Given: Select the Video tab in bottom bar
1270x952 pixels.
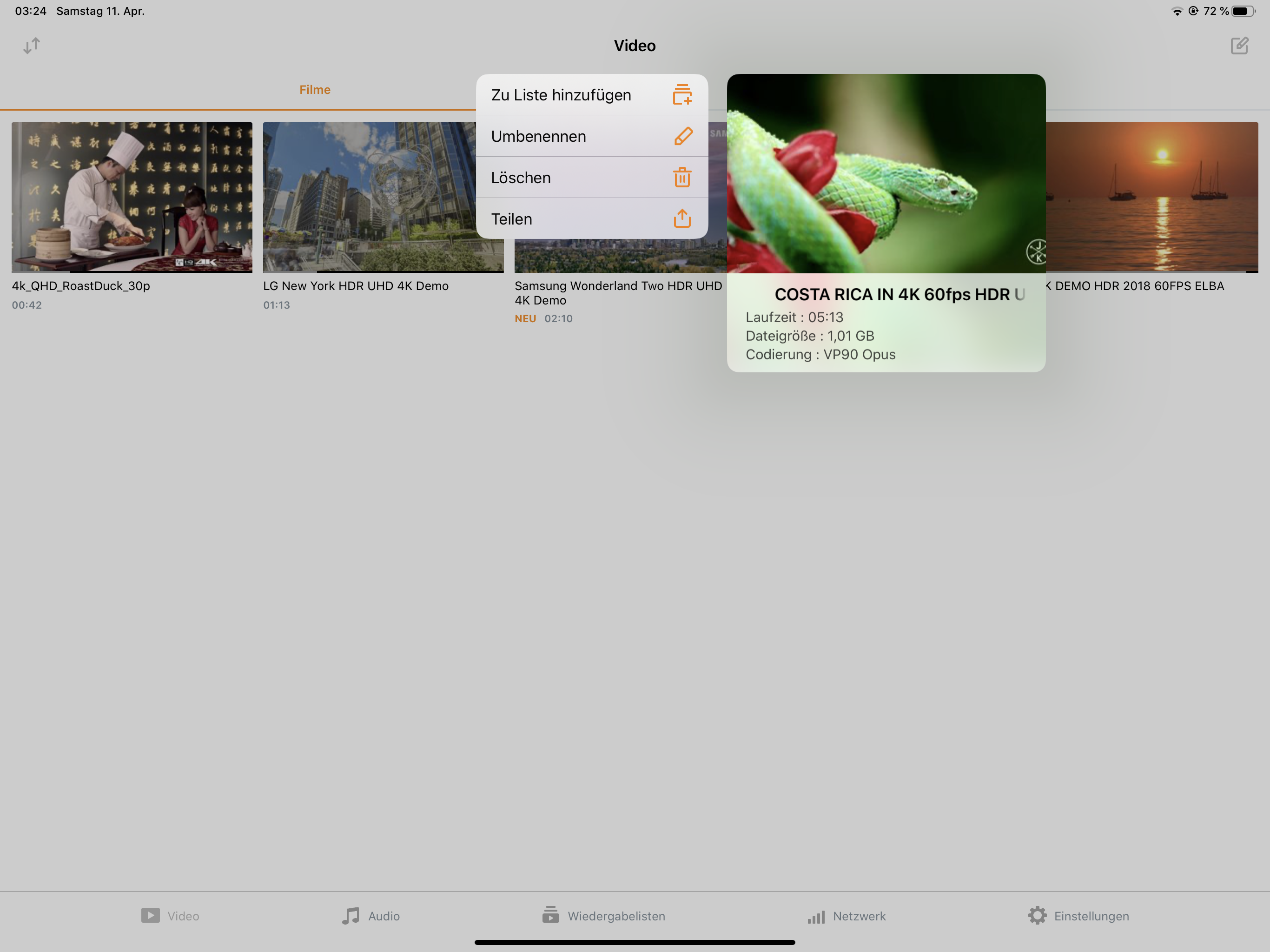Looking at the screenshot, I should click(x=170, y=915).
